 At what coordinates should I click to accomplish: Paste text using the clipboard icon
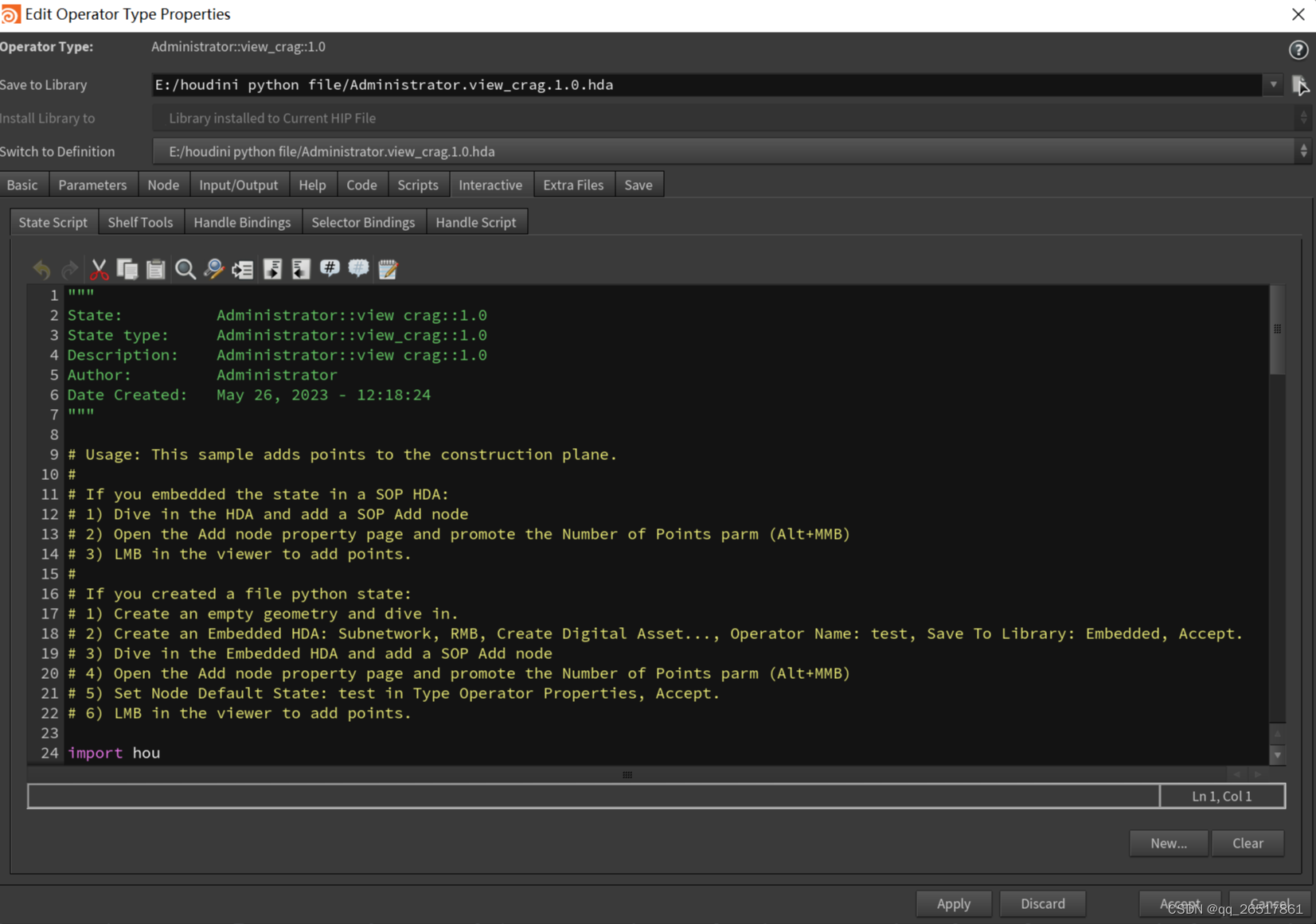point(155,269)
